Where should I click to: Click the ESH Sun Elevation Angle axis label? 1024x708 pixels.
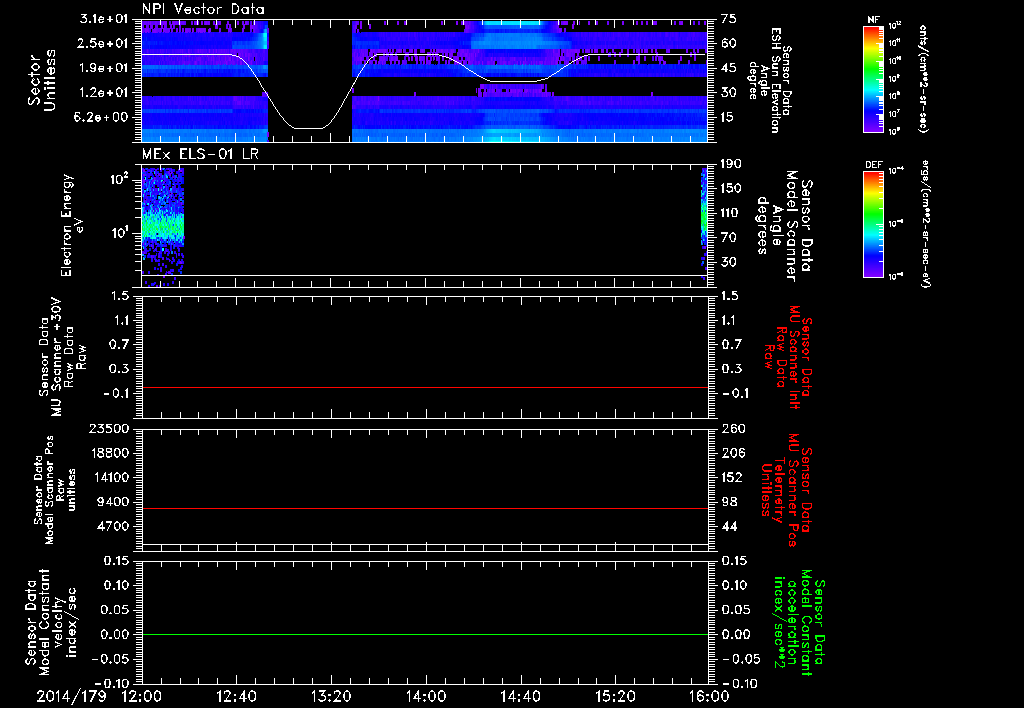(769, 80)
